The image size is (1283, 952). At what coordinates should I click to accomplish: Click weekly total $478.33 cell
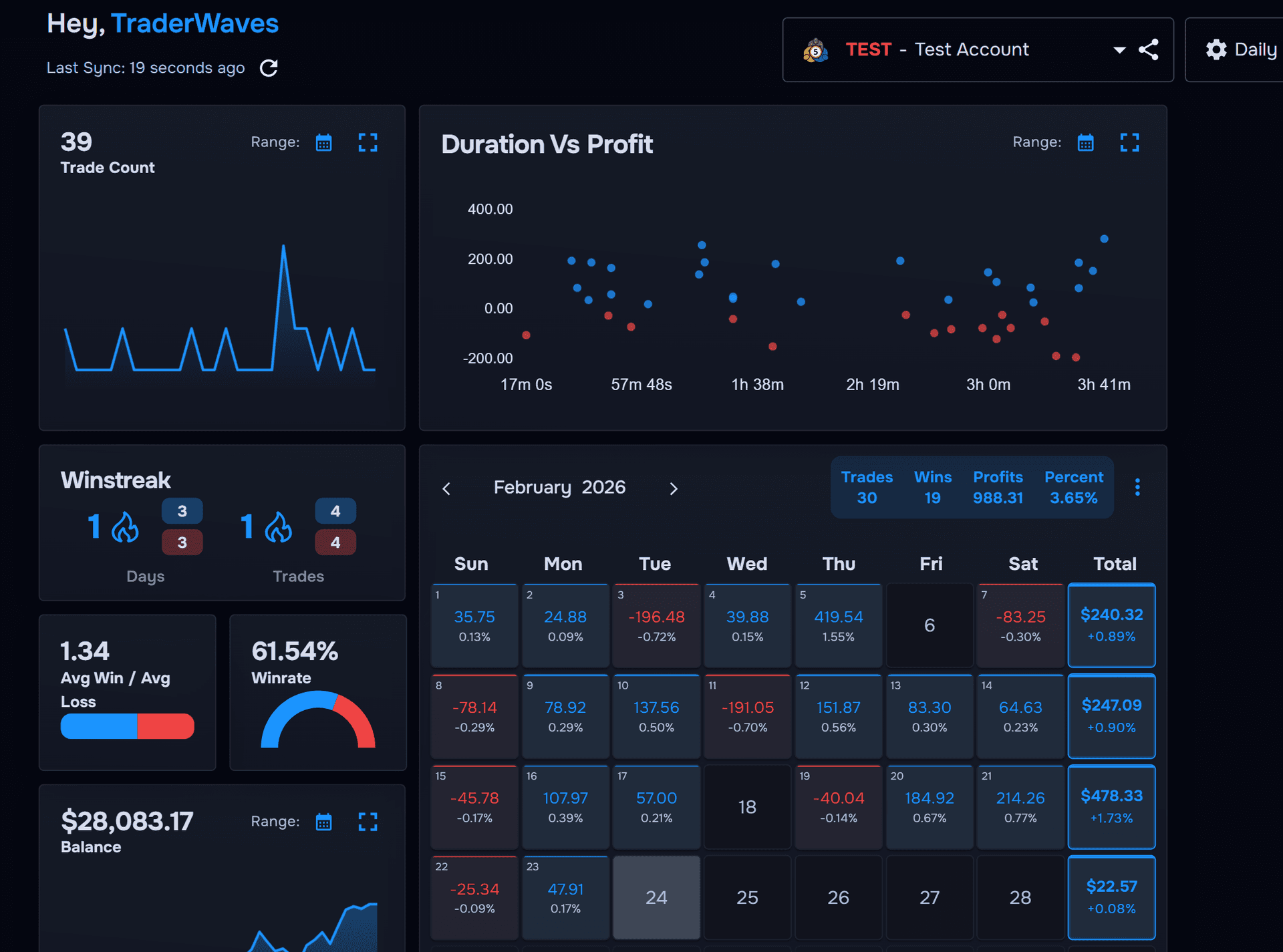(1112, 807)
